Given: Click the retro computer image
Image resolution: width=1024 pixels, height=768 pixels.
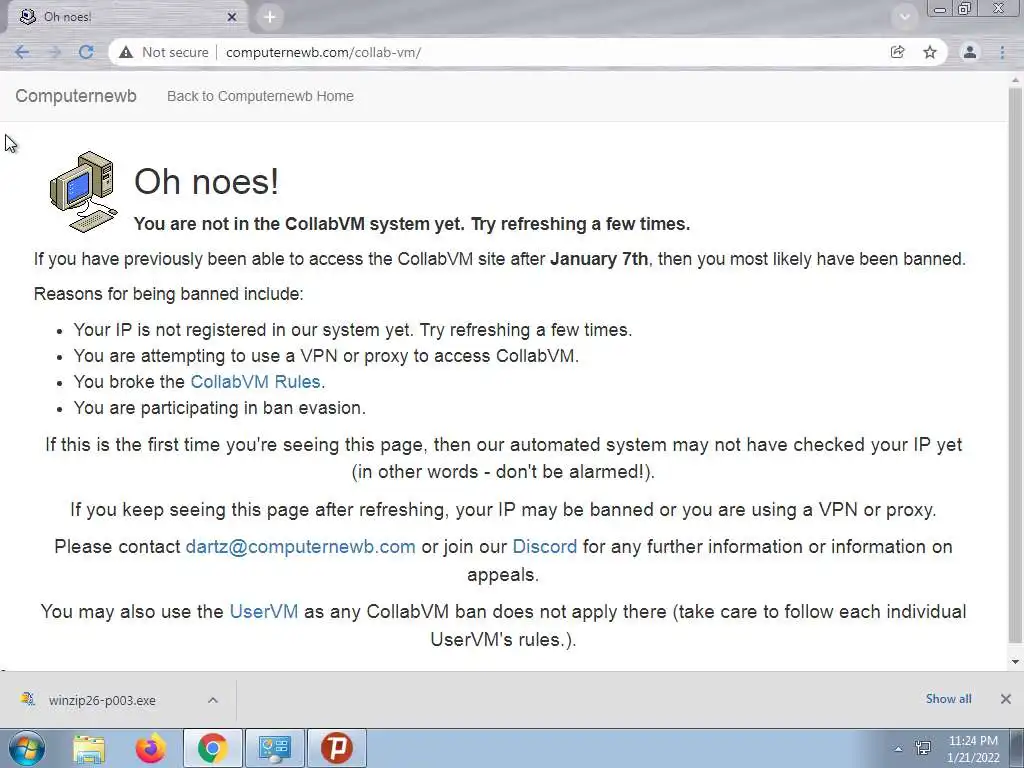Looking at the screenshot, I should point(84,191).
